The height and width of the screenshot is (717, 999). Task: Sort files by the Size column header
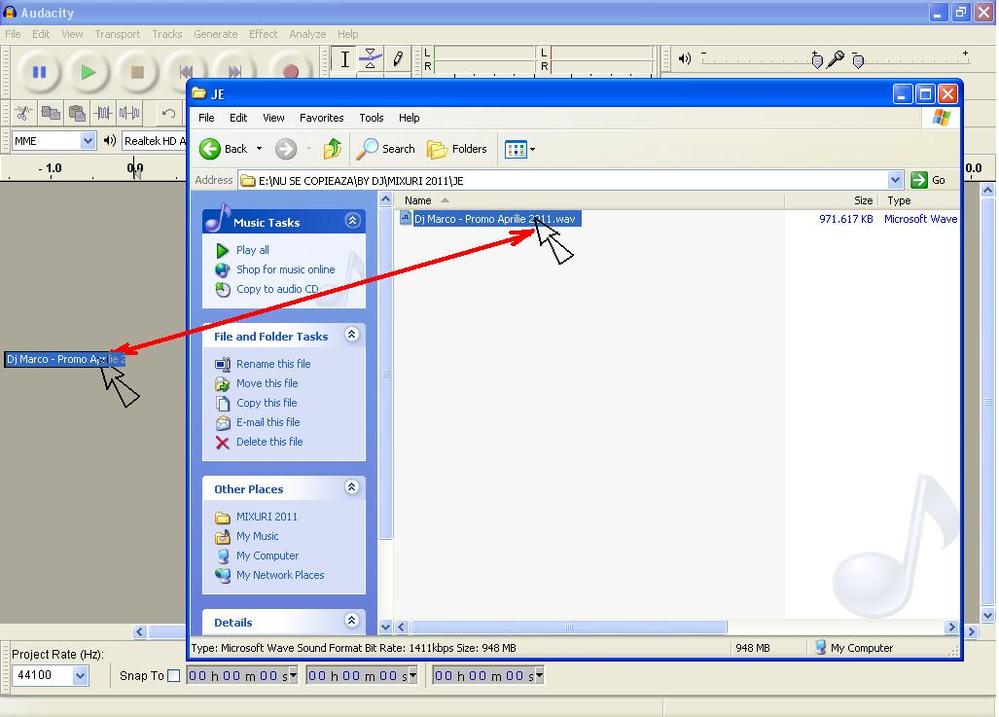833,200
